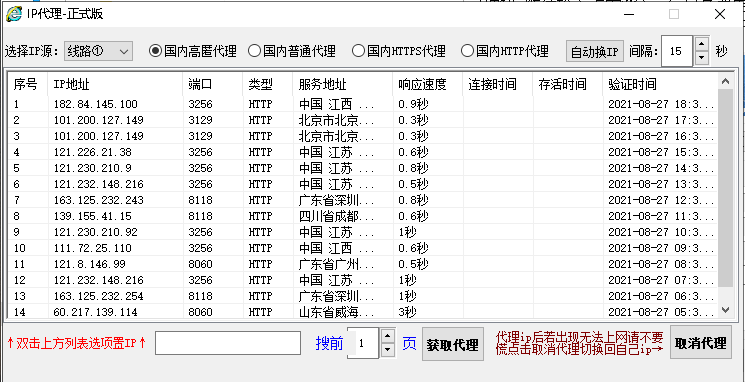The height and width of the screenshot is (382, 745).
Task: Click the 取消代理 button
Action: pos(700,343)
